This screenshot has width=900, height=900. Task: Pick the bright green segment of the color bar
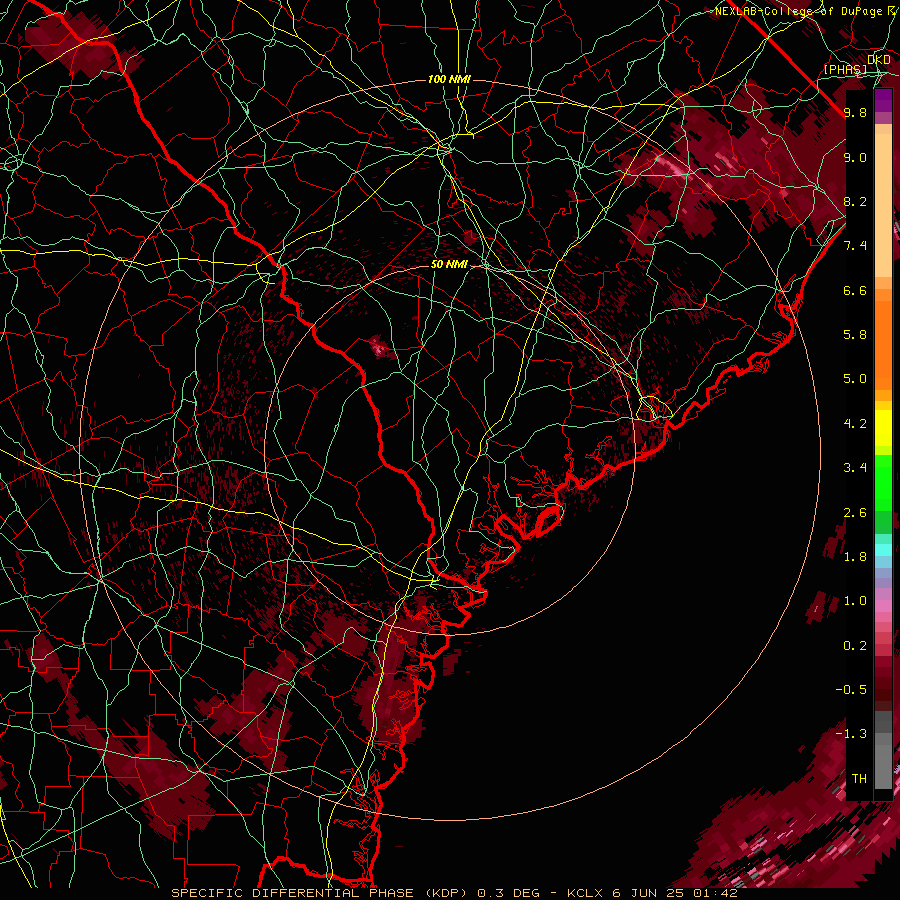click(883, 485)
